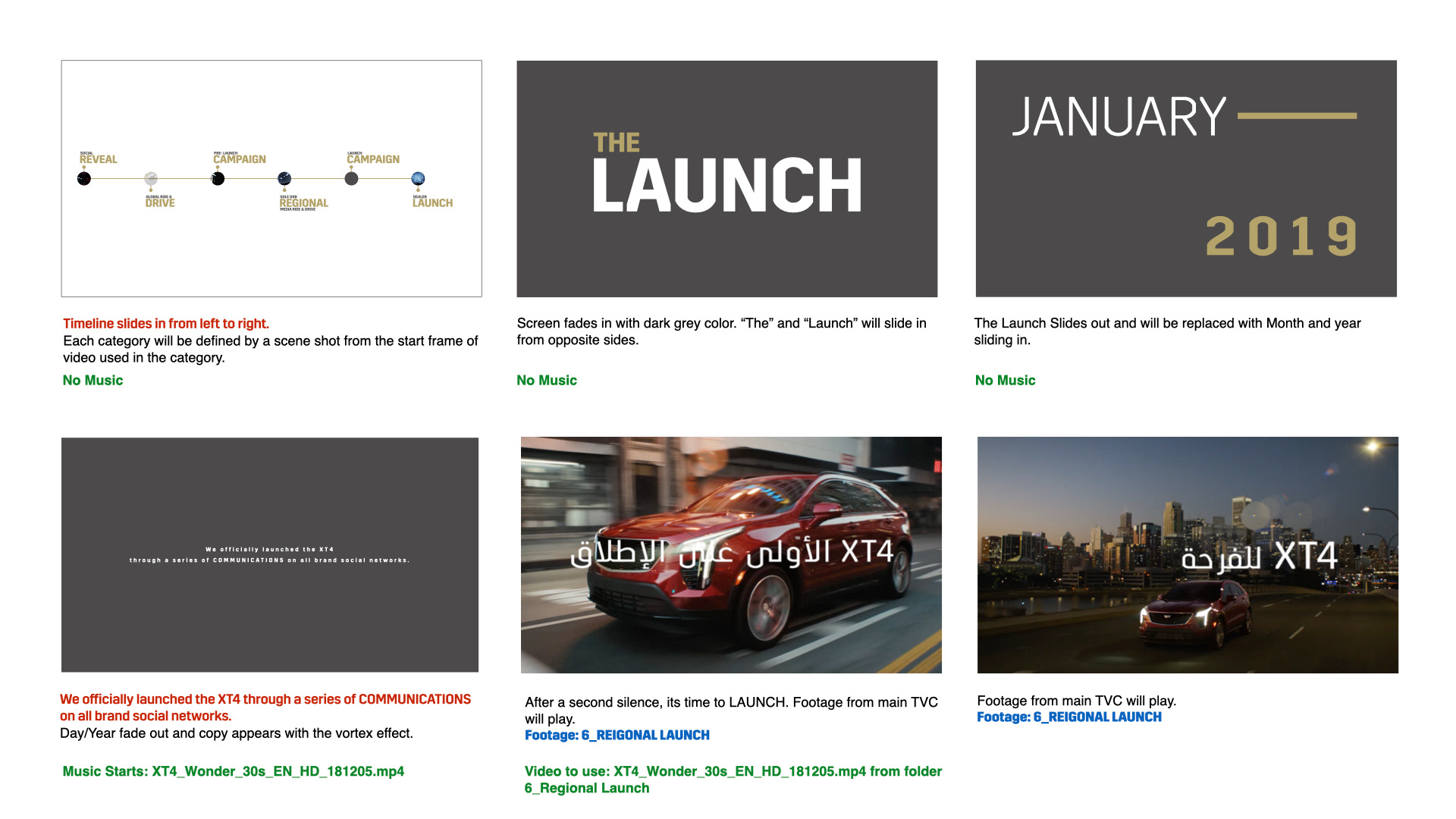Viewport: 1456px width, 819px height.
Task: Click the Social Reveal timeline circle
Action: [84, 179]
